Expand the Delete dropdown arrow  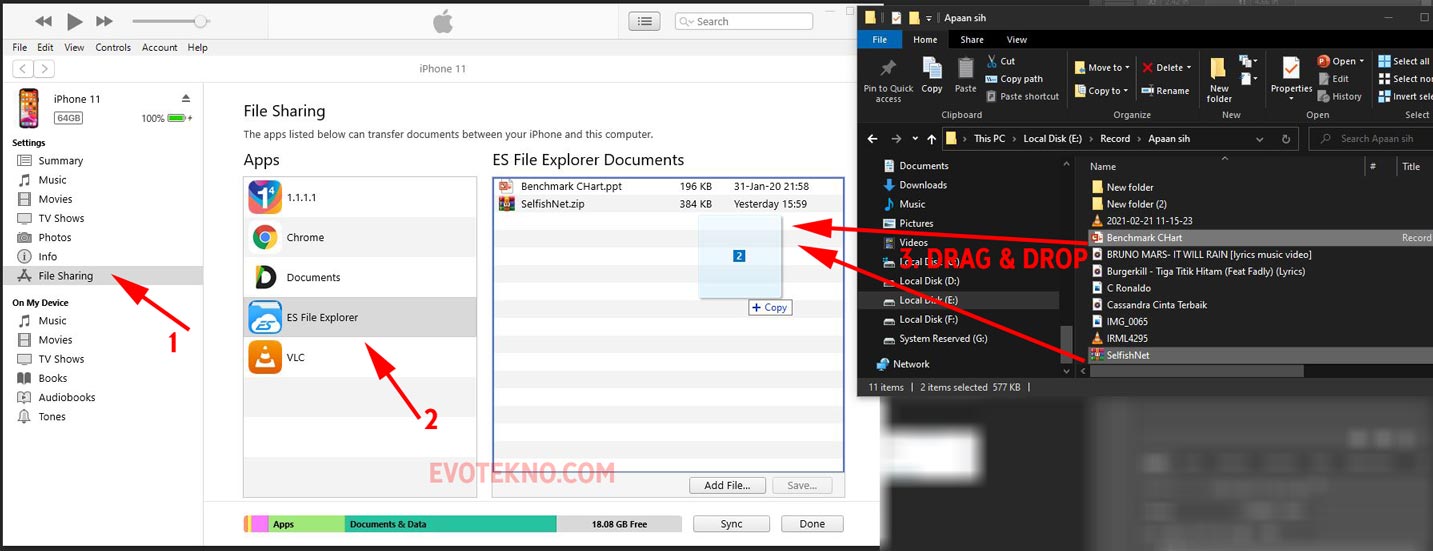click(x=1188, y=68)
